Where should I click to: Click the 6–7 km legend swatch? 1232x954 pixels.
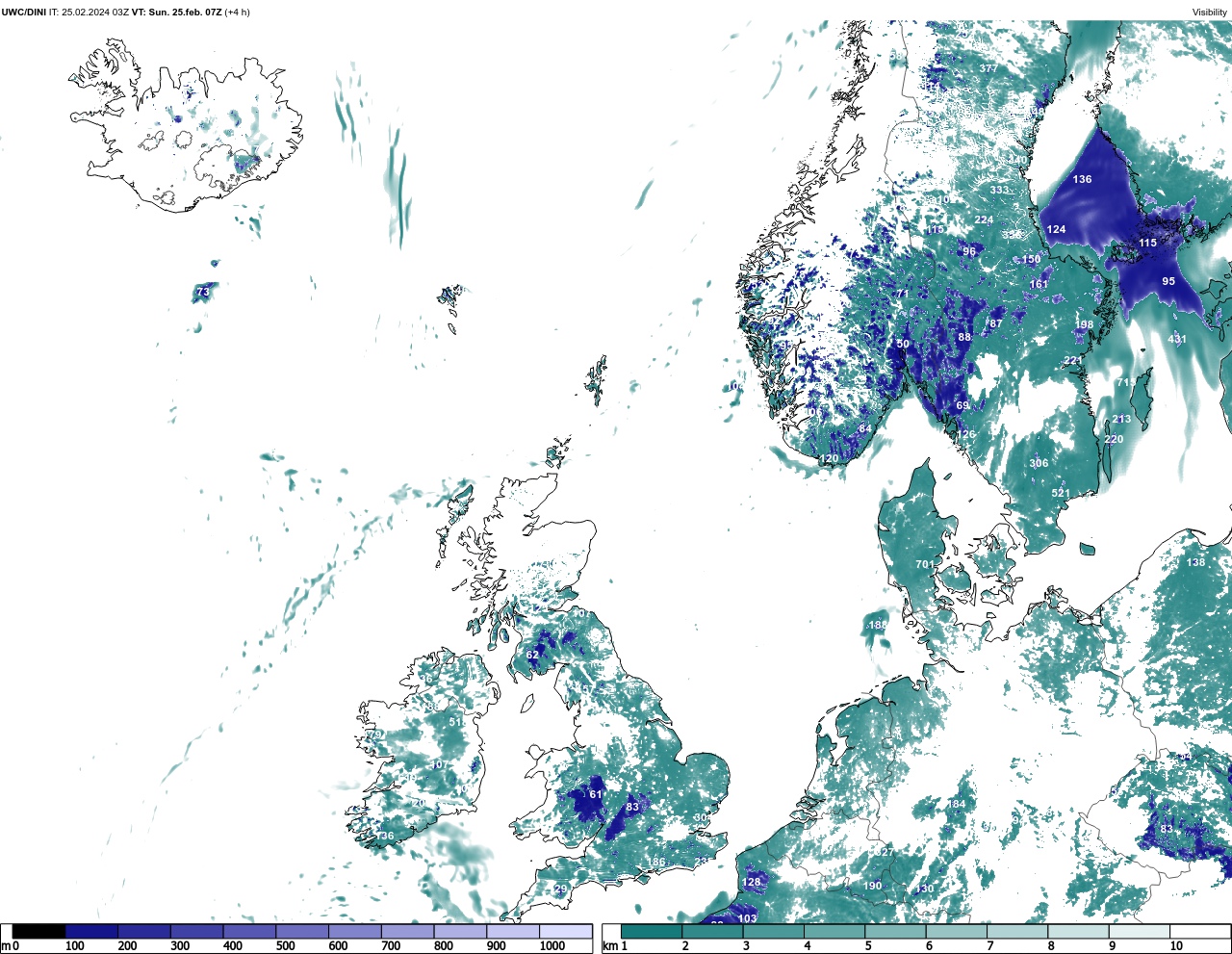(956, 932)
